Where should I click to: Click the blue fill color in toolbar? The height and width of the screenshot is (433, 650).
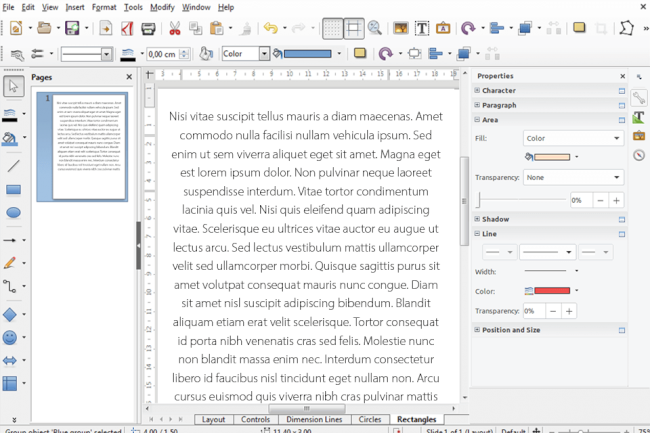coord(307,54)
